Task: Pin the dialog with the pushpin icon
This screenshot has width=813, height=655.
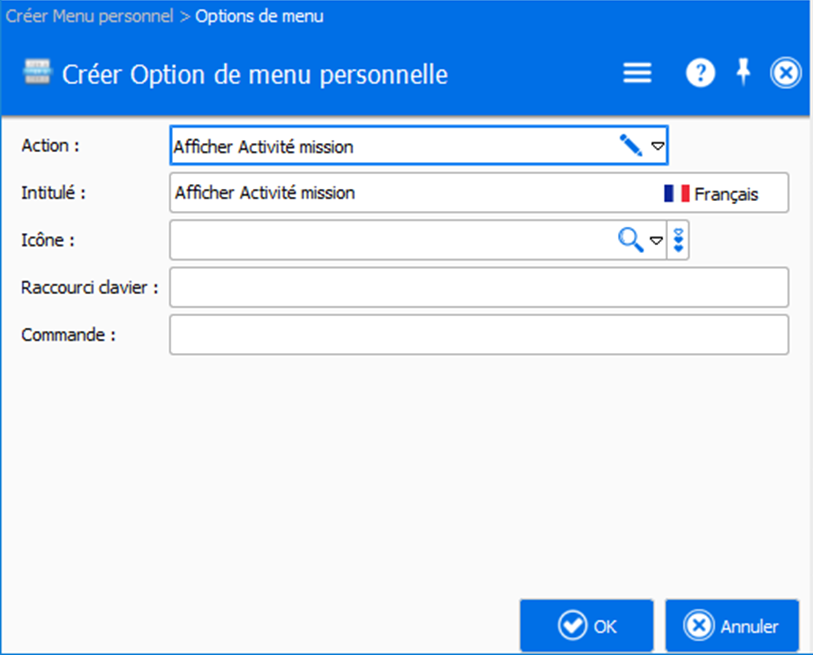Action: pos(743,73)
